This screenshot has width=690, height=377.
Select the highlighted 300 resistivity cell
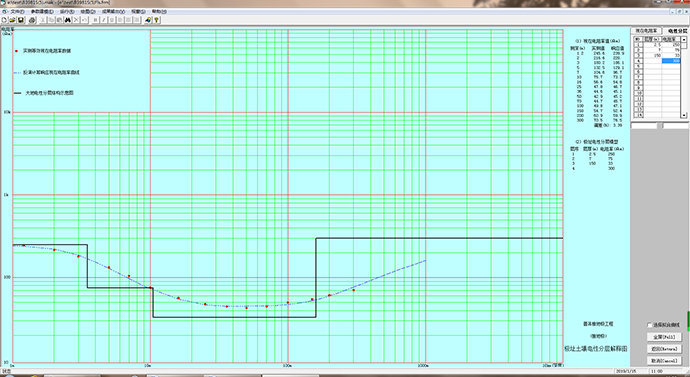point(671,61)
